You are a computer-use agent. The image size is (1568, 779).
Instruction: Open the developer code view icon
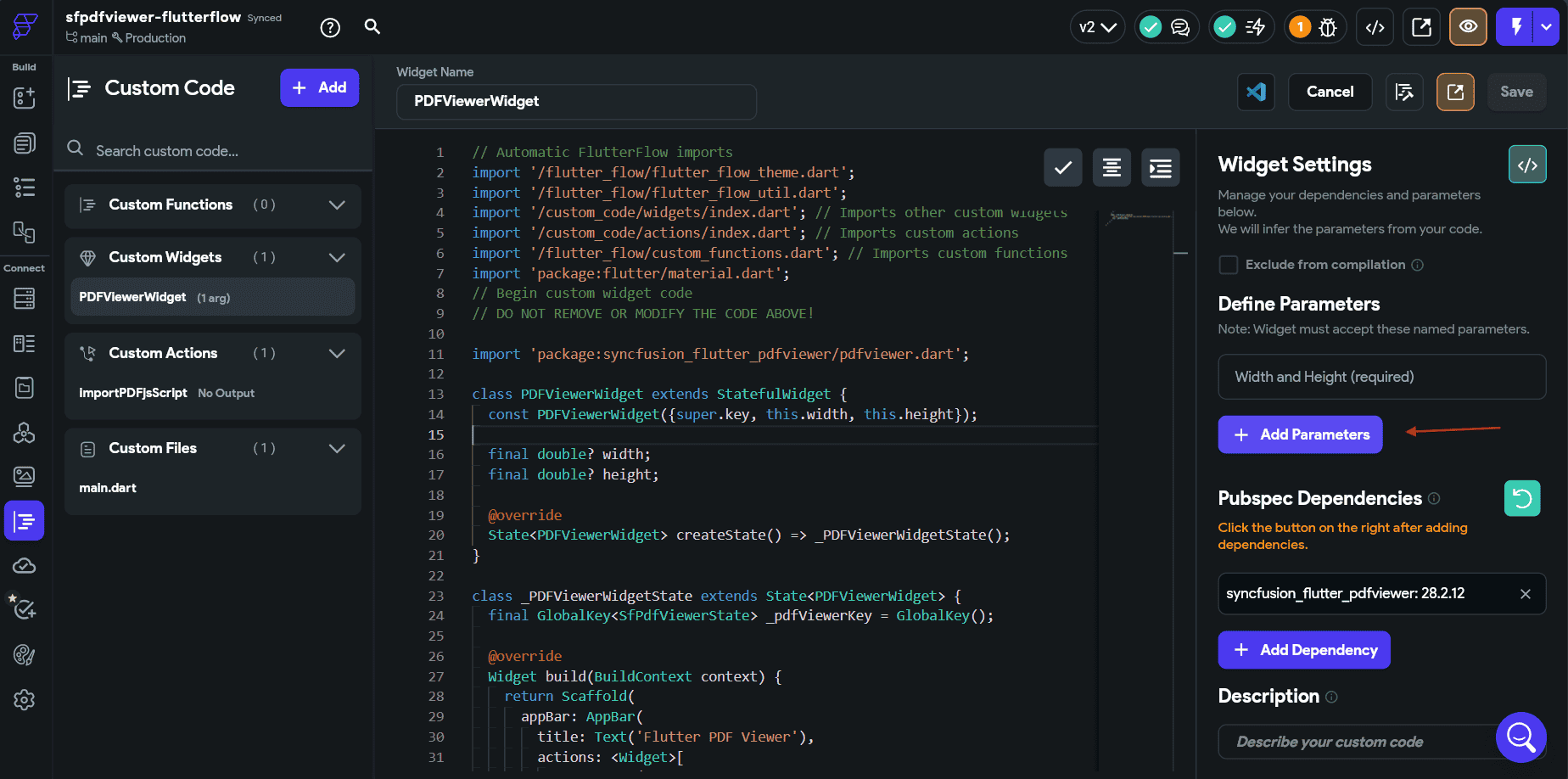click(1375, 27)
